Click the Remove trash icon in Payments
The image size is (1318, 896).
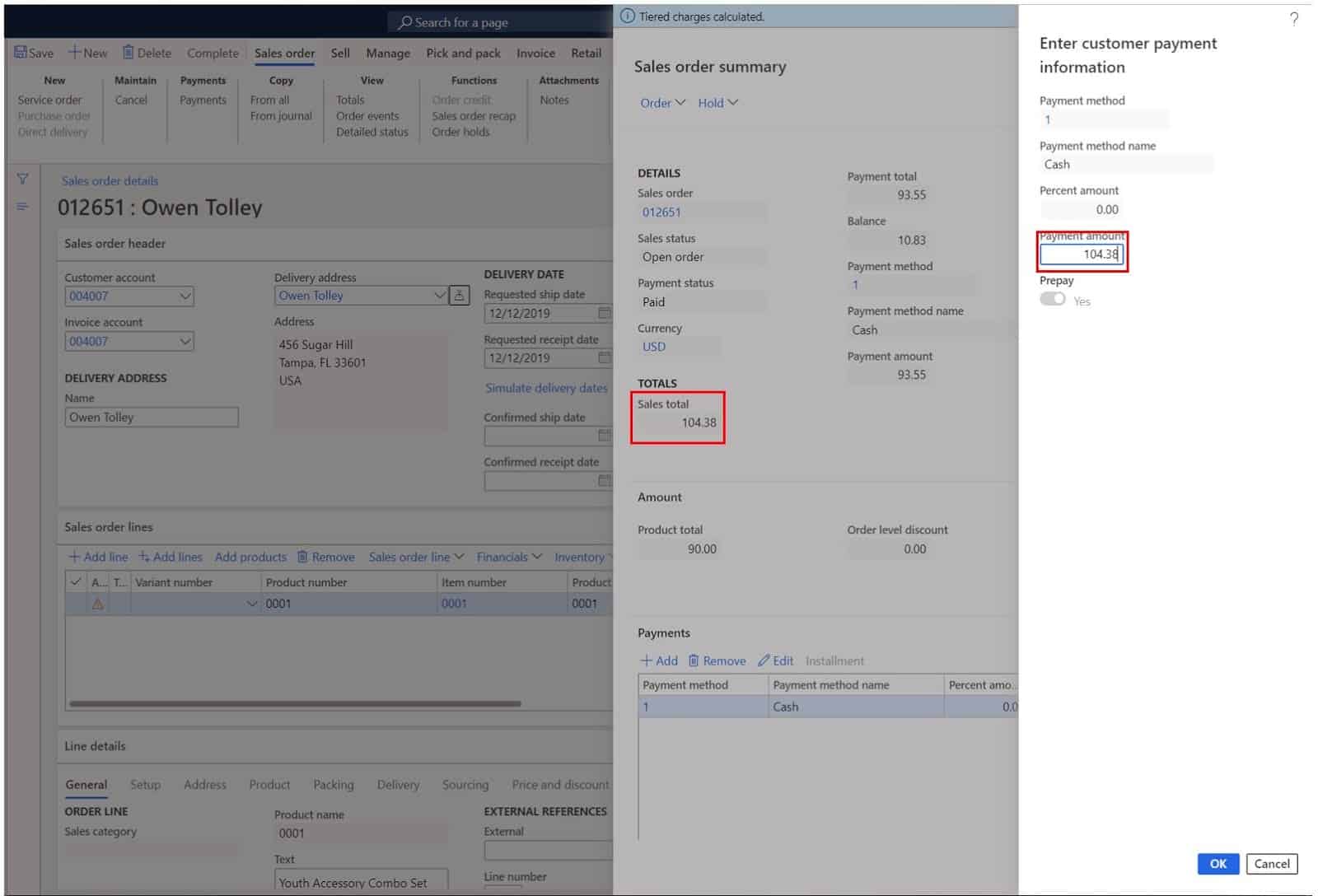pyautogui.click(x=694, y=660)
